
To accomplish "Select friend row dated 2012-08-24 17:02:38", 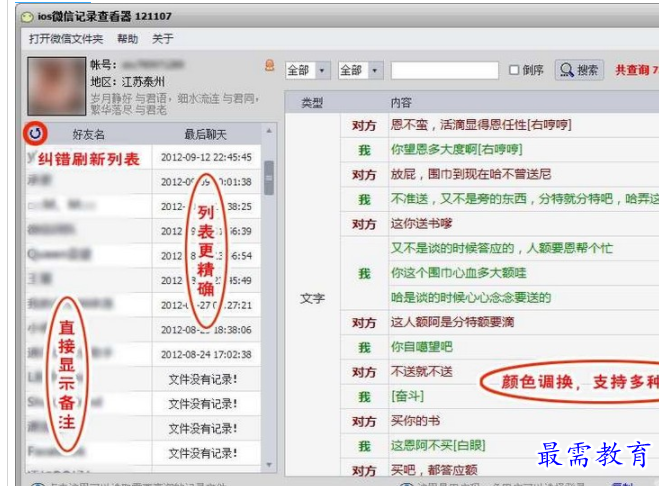I will coord(143,355).
